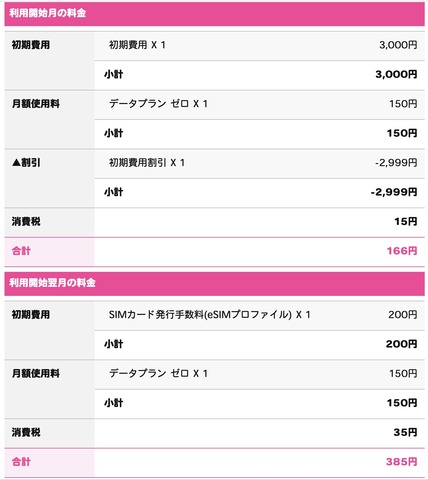The width and height of the screenshot is (428, 480).
Task: Click the 166円 pink total amount
Action: (402, 251)
